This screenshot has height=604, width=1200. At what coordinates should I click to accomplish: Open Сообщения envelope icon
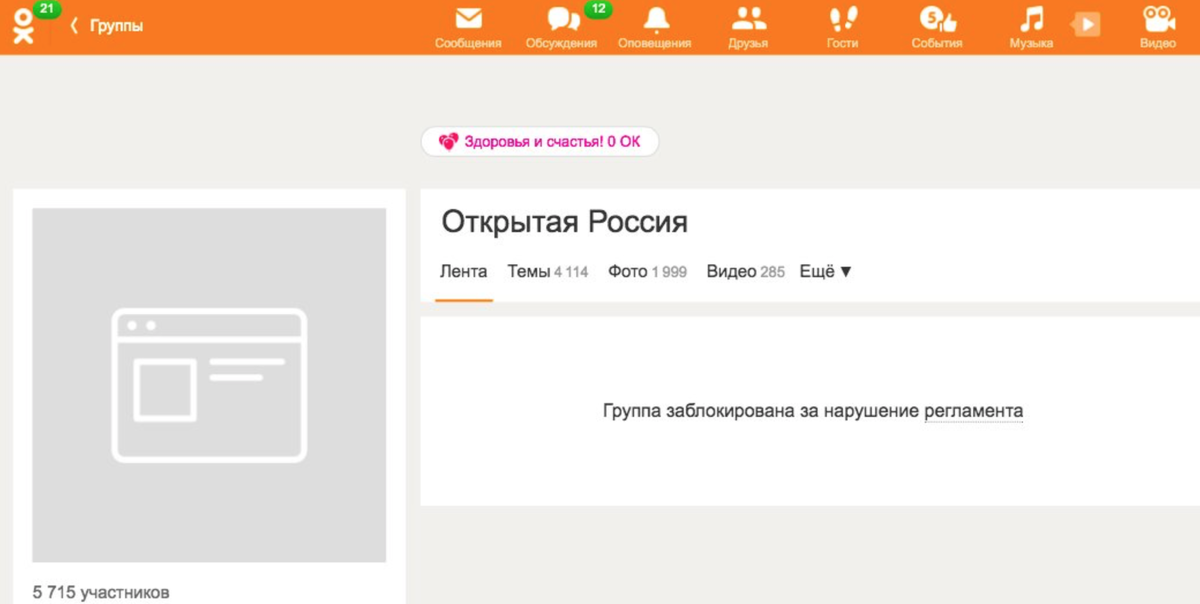[x=468, y=18]
